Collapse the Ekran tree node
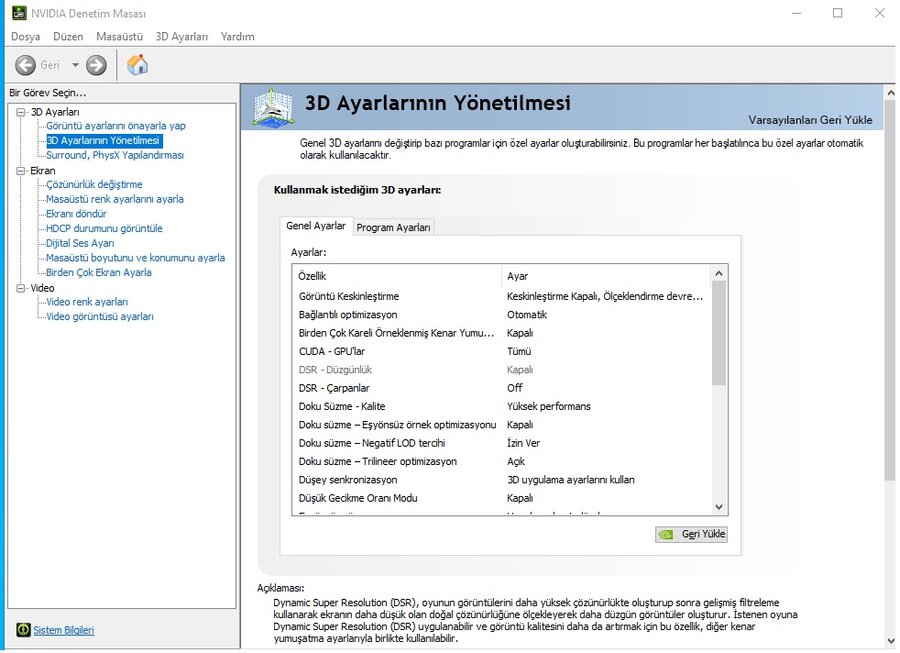900x653 pixels. (x=21, y=170)
